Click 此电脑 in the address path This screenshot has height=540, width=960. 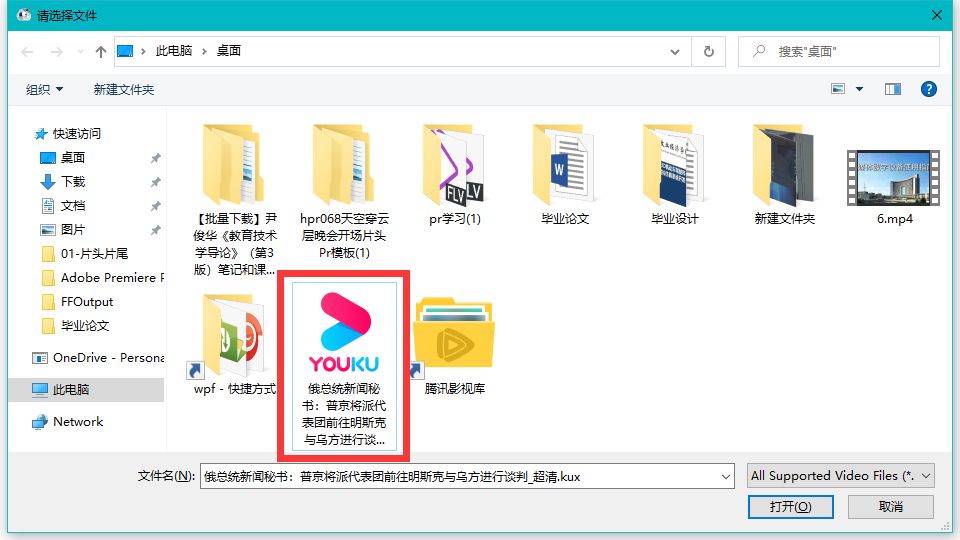pos(174,51)
